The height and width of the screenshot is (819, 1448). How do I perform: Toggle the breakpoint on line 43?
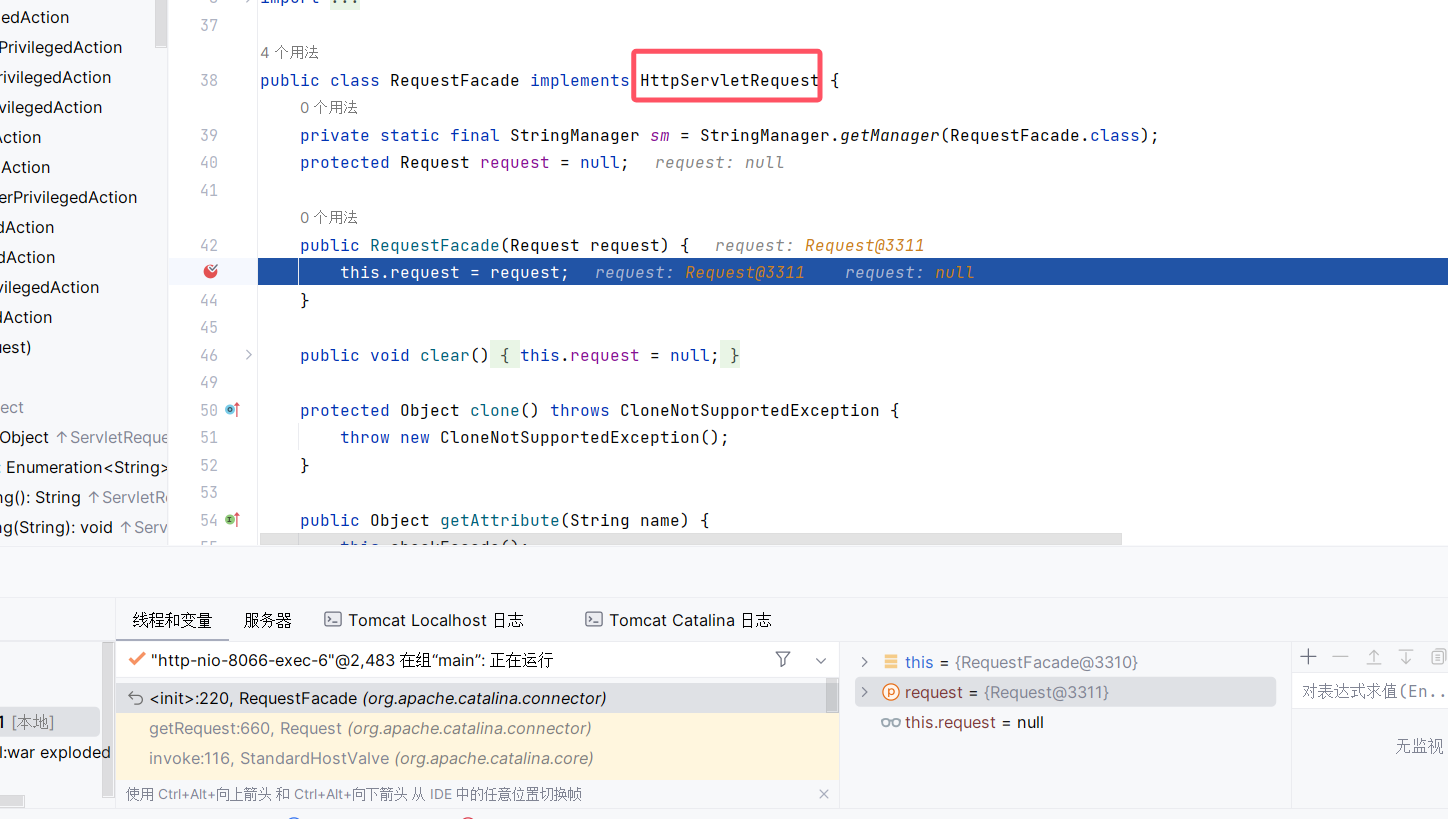click(211, 271)
